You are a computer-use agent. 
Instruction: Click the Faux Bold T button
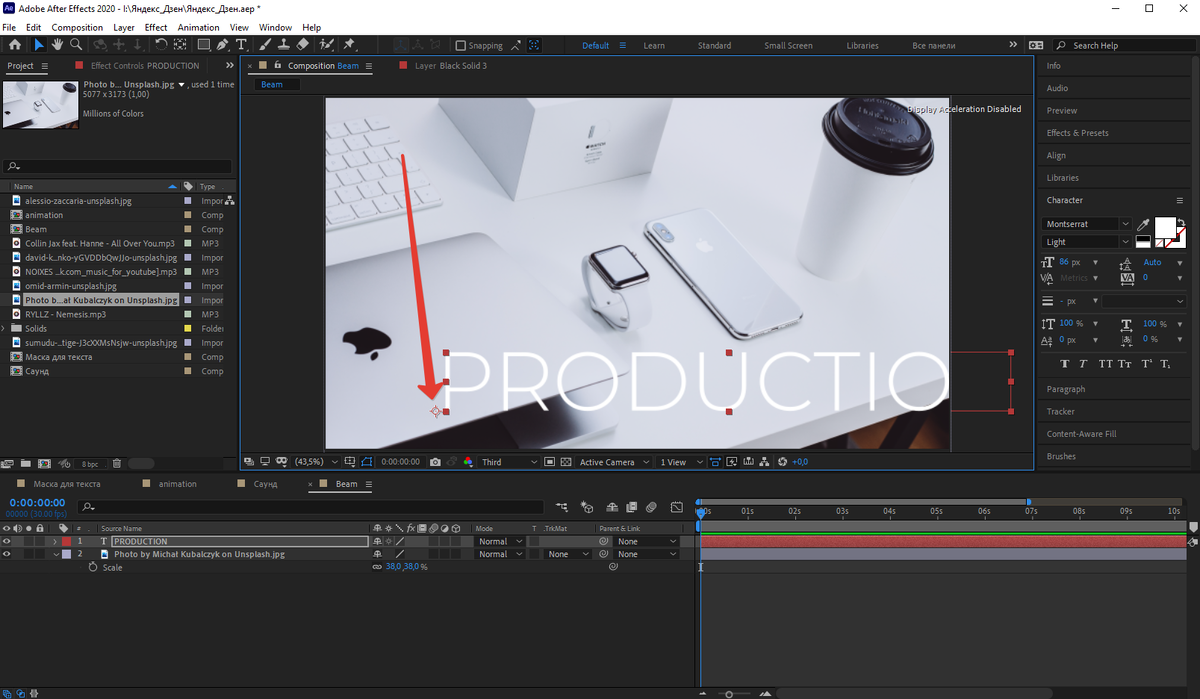point(1063,364)
